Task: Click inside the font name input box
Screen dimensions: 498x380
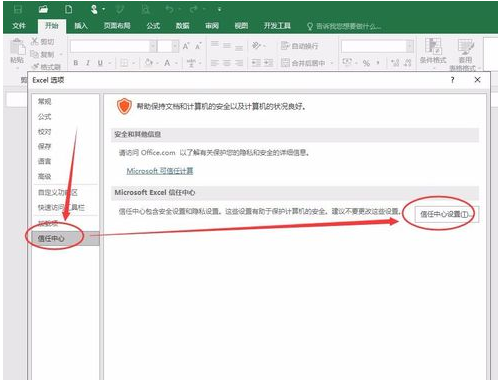Action: 110,46
